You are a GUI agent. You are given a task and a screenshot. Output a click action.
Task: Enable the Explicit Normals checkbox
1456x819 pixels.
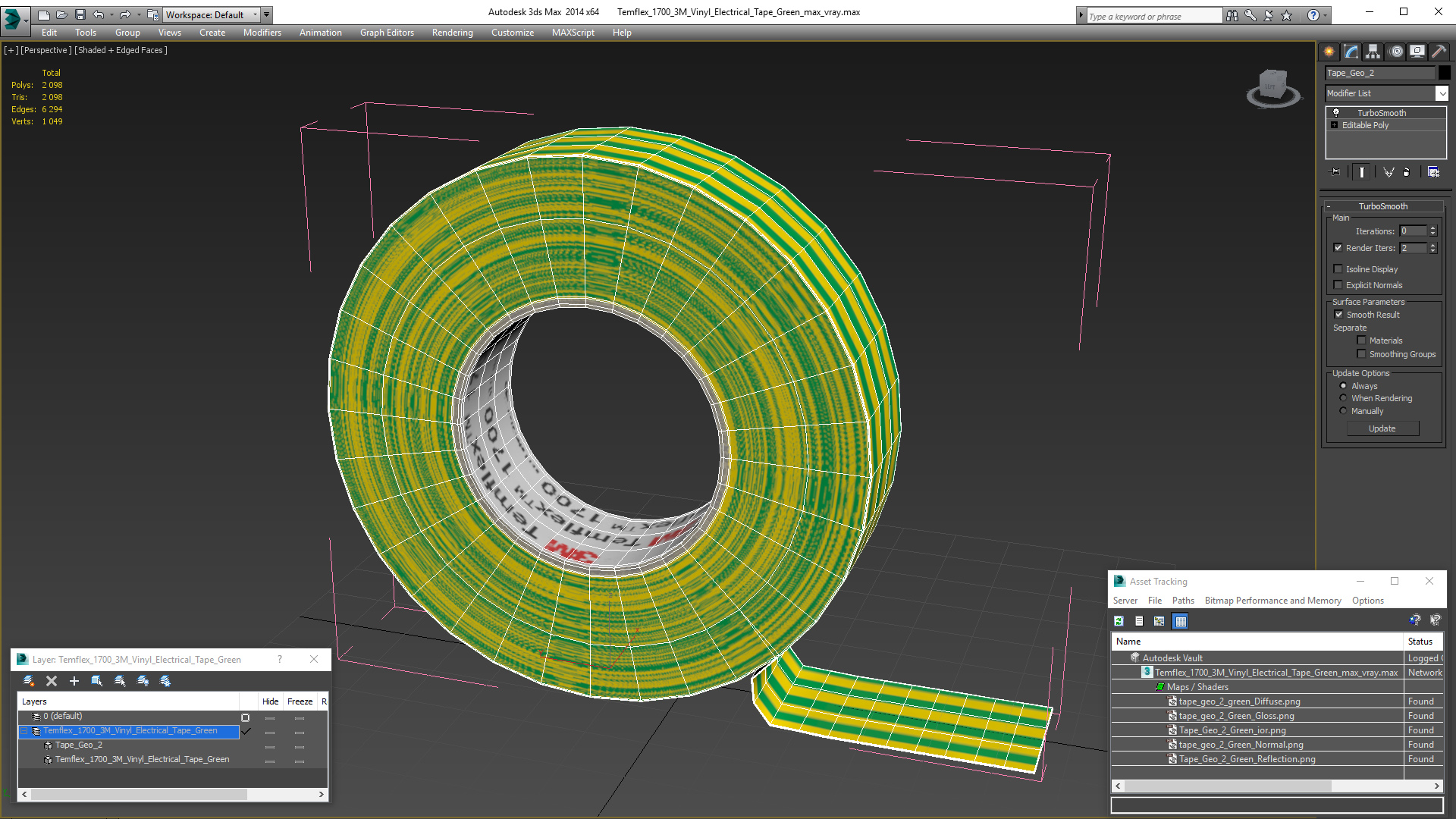click(1338, 285)
